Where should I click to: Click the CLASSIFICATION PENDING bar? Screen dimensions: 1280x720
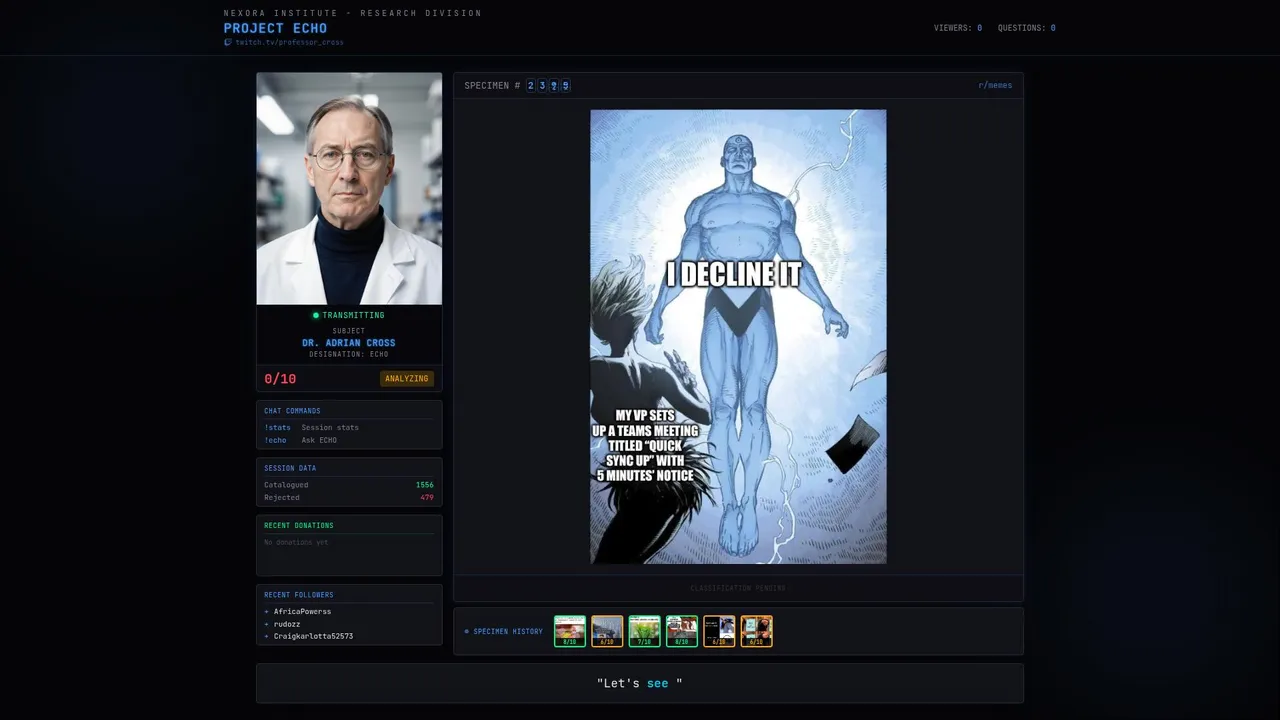738,588
